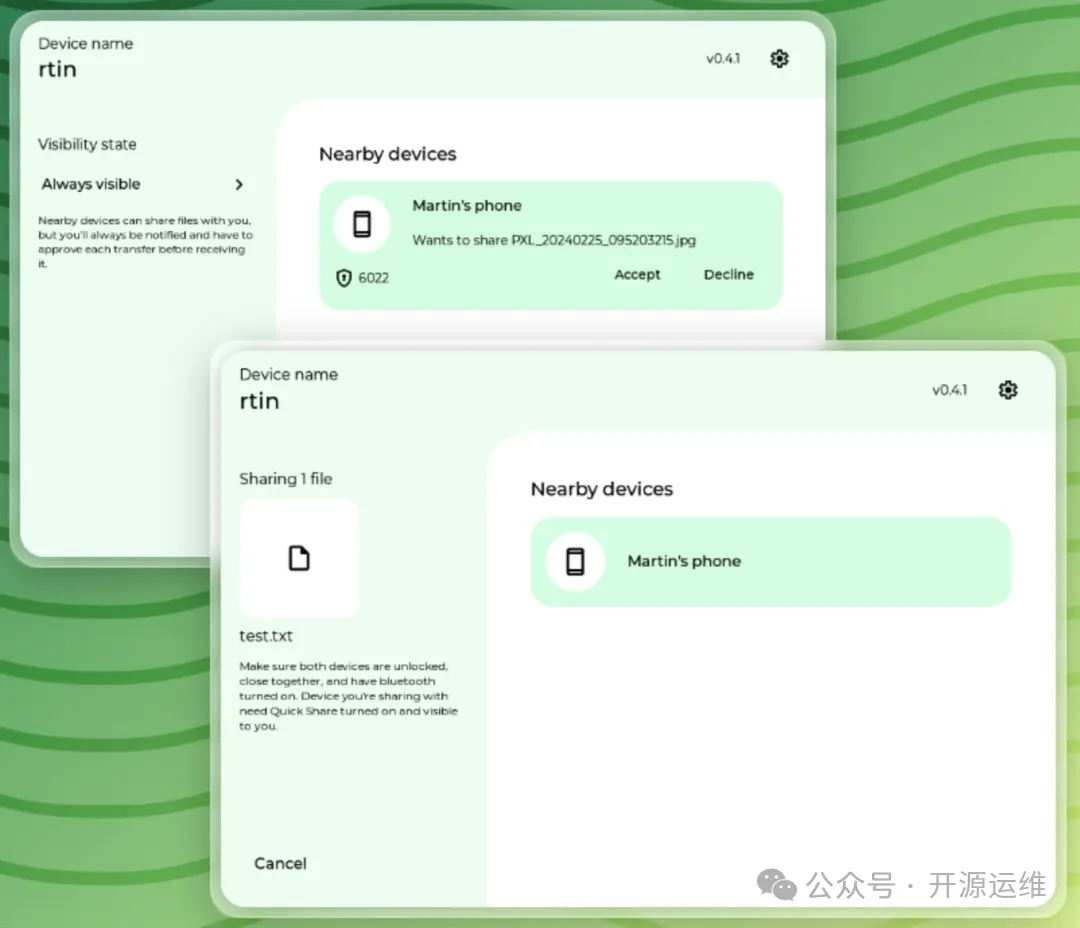Viewport: 1080px width, 928px height.
Task: Click the 6022 PIN code number
Action: coord(373,278)
